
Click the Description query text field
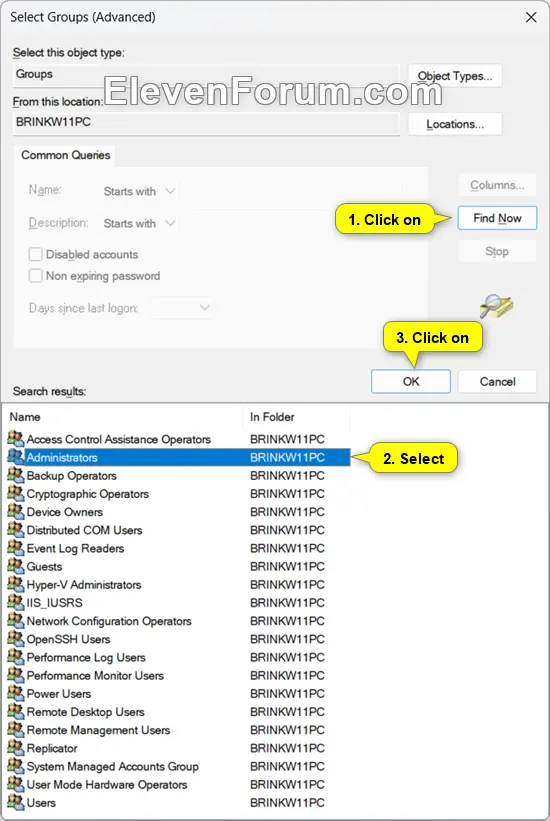[299, 222]
